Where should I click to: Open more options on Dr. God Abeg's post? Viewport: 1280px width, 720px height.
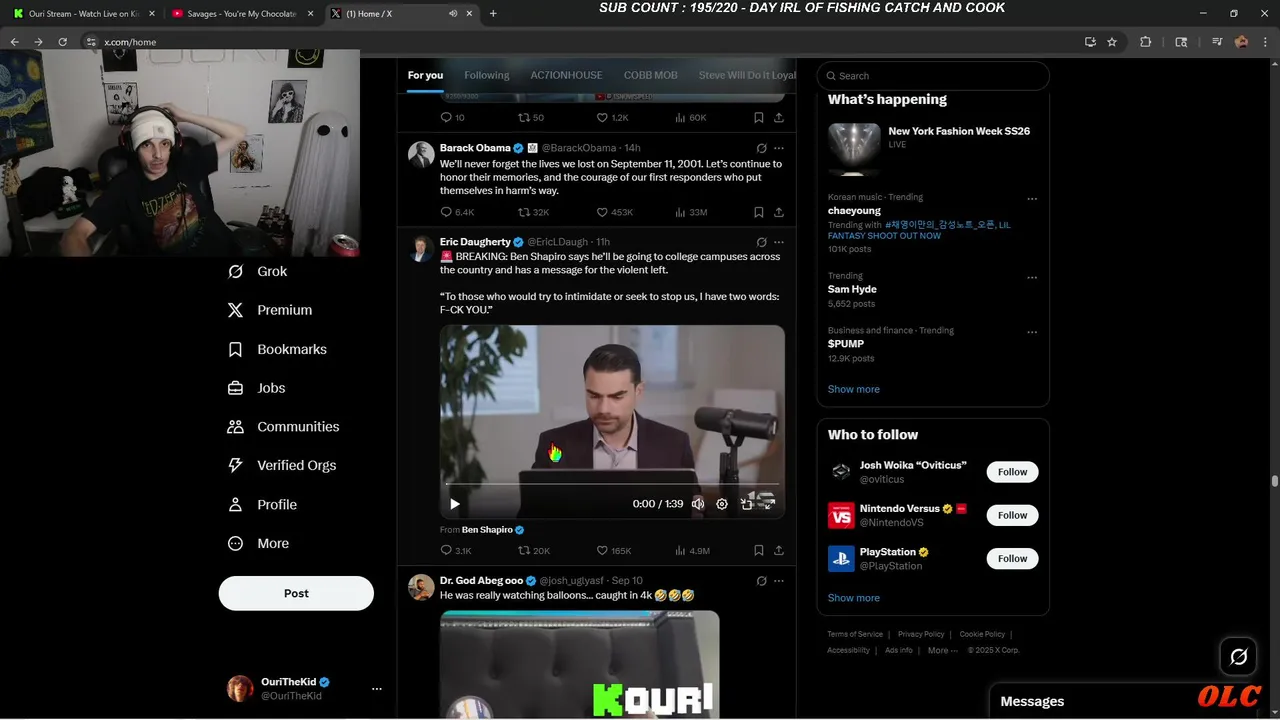tap(779, 581)
